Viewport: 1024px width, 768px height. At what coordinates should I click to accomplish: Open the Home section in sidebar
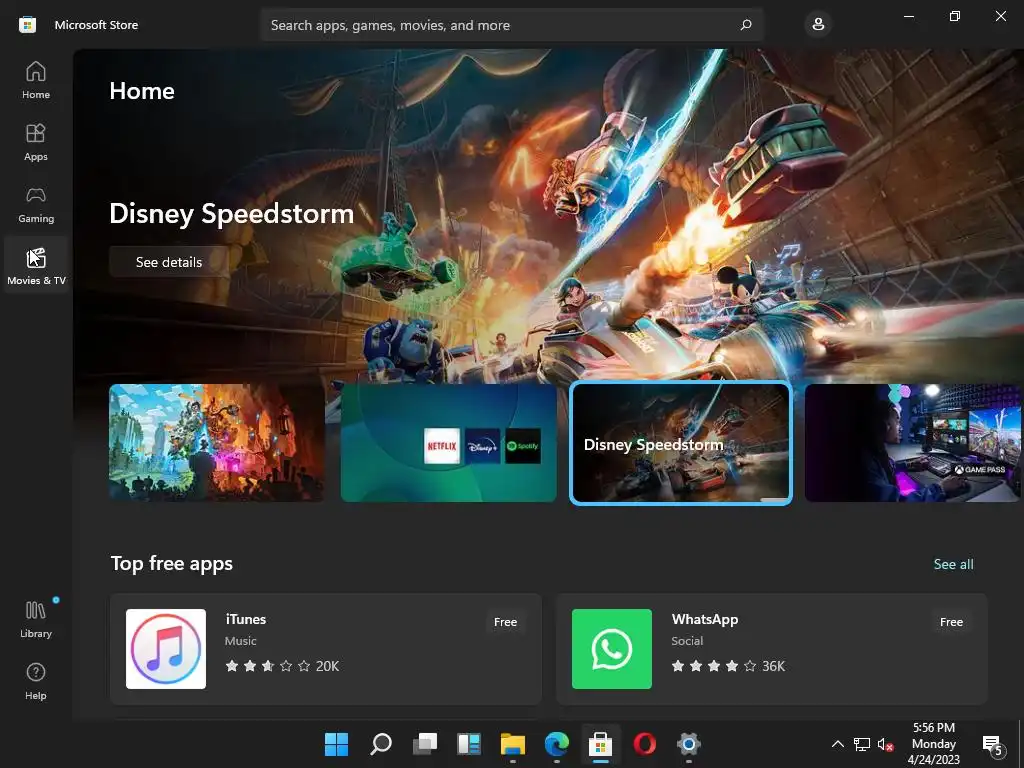(x=36, y=80)
